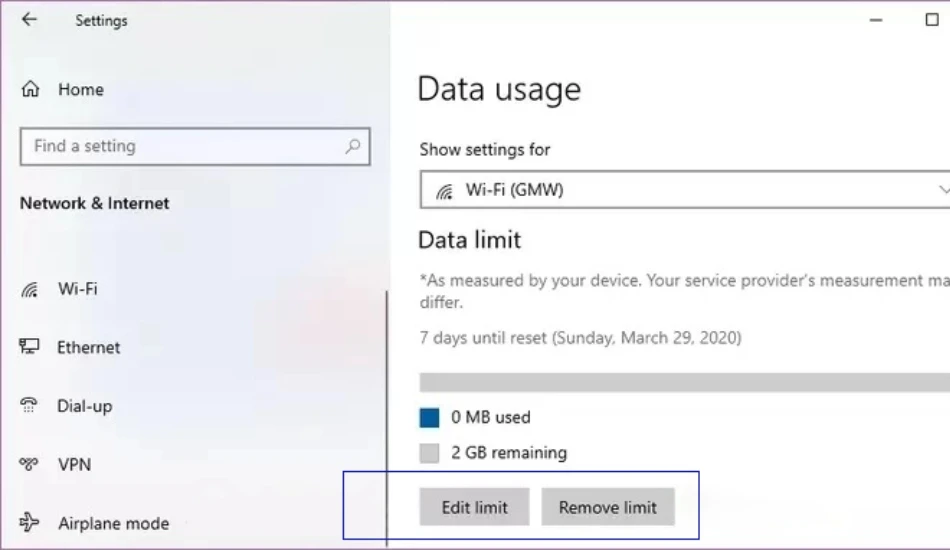The height and width of the screenshot is (550, 950).
Task: Click the Wi-Fi icon inside network dropdown
Action: click(x=444, y=191)
